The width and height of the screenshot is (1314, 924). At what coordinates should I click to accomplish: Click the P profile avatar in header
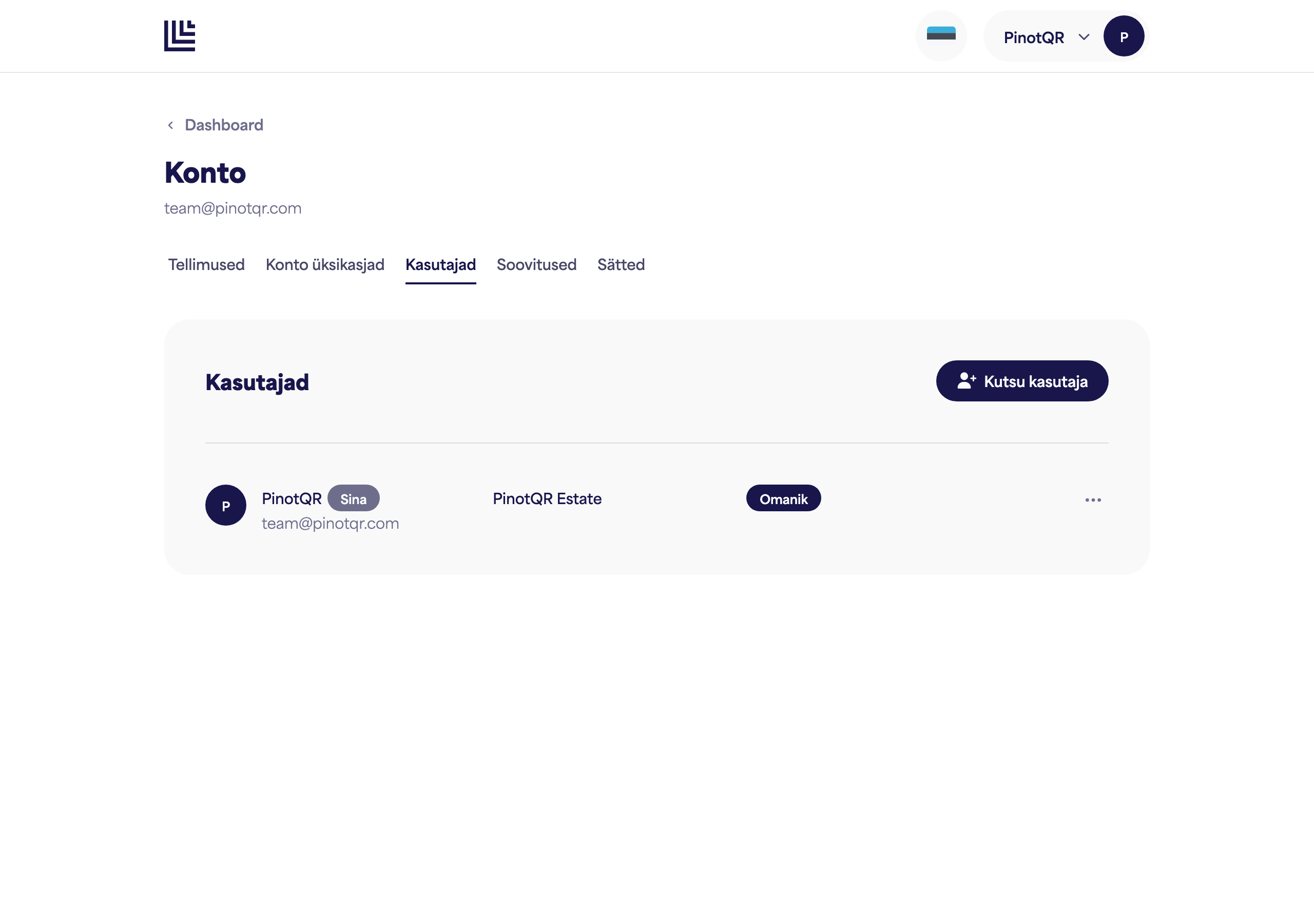[x=1124, y=36]
